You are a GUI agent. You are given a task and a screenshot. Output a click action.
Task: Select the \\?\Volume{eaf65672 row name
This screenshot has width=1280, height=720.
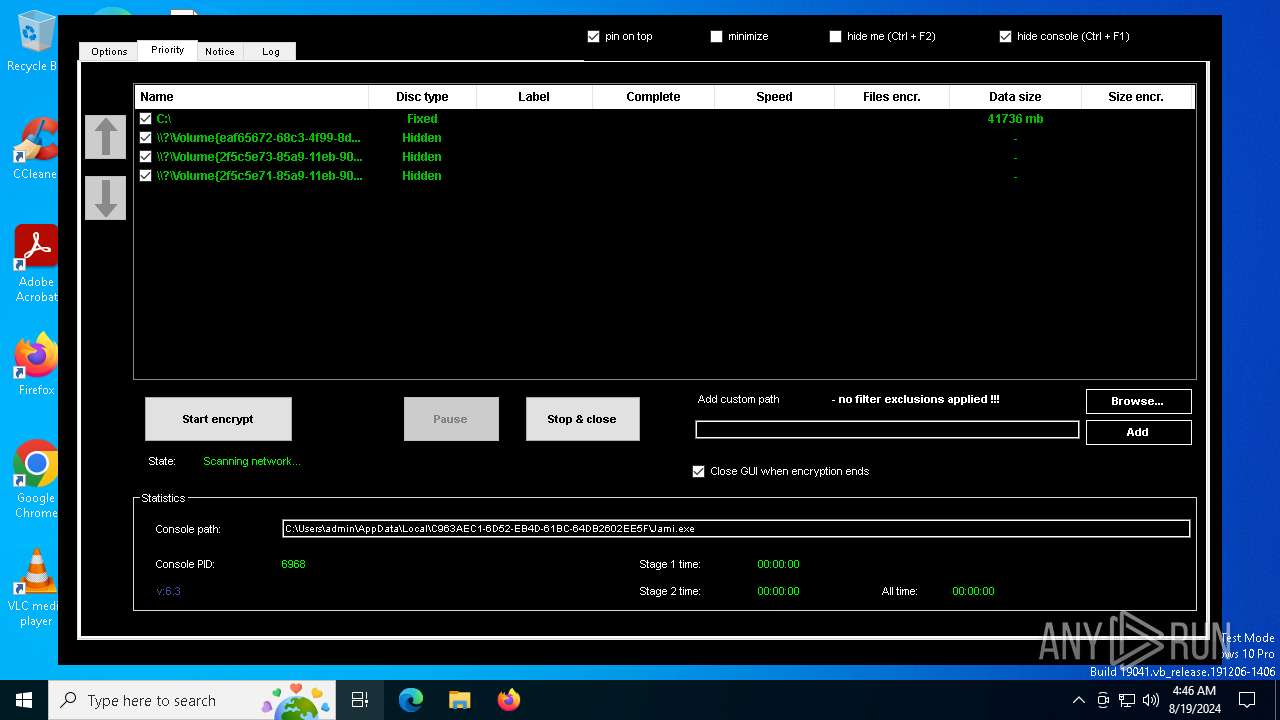click(x=259, y=137)
